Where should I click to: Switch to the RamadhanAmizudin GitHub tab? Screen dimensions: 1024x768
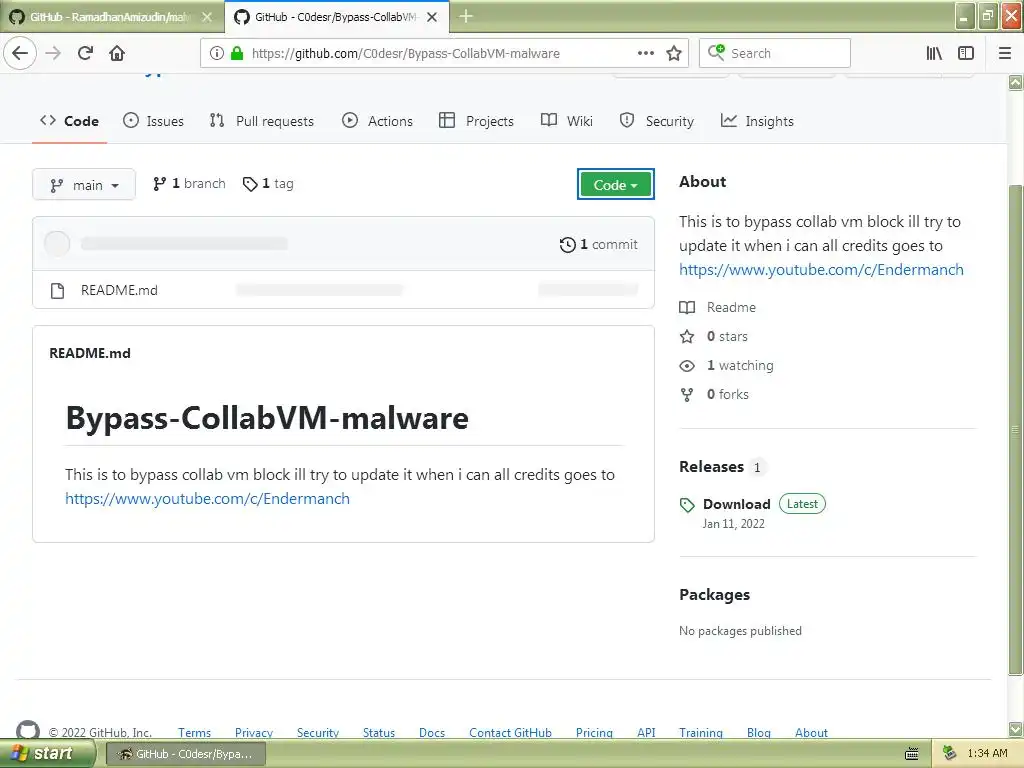(x=109, y=17)
